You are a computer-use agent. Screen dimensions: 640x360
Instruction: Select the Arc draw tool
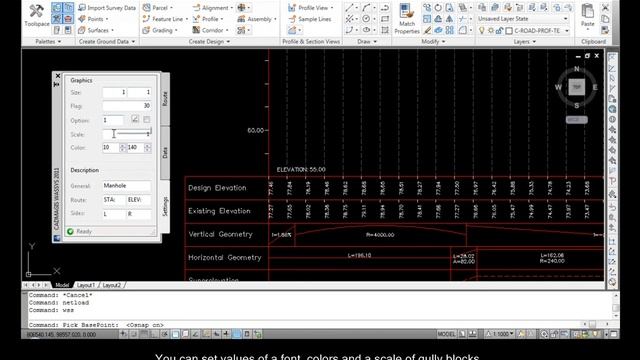pyautogui.click(x=367, y=8)
